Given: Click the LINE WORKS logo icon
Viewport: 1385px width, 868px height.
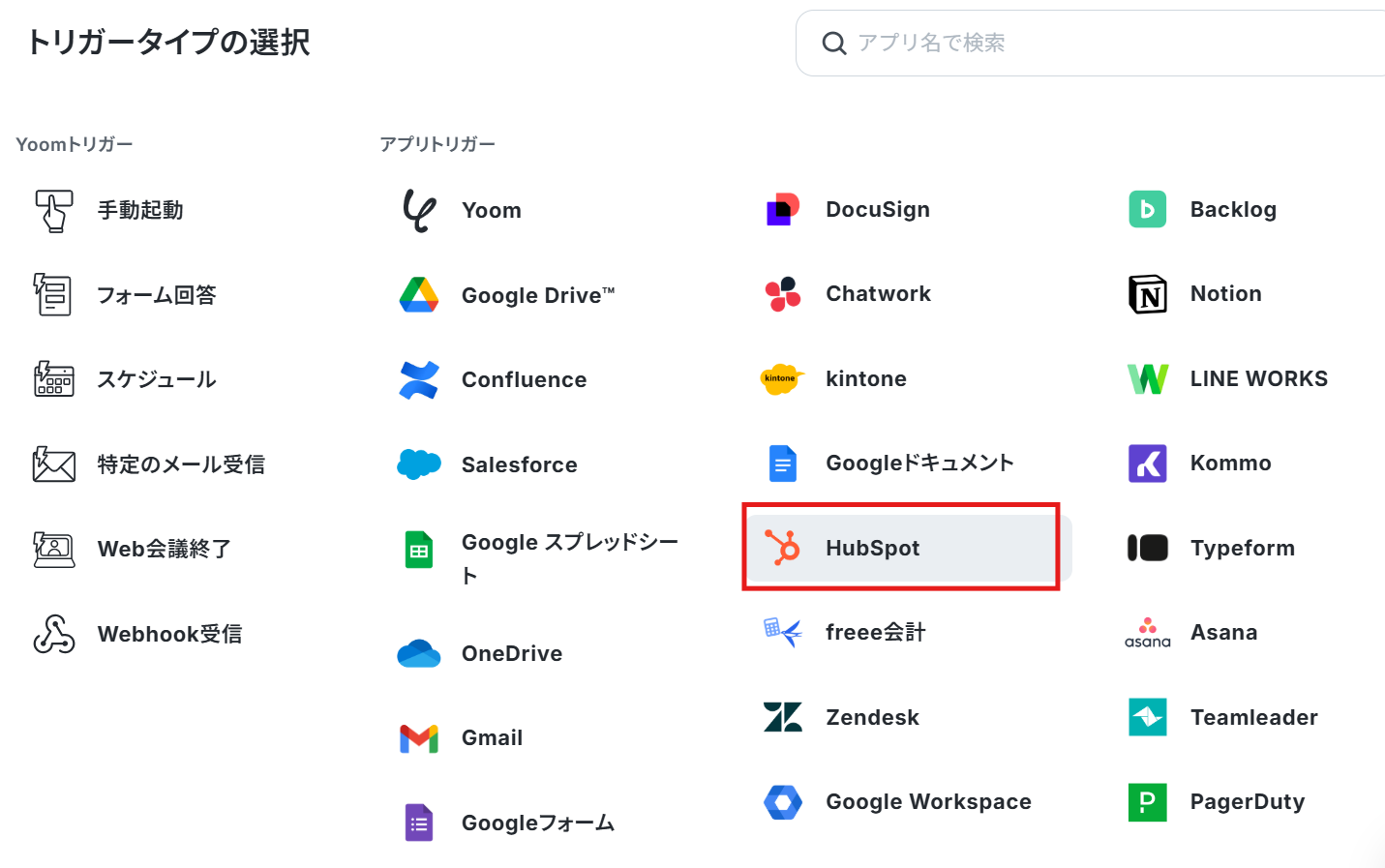Looking at the screenshot, I should (x=1148, y=378).
